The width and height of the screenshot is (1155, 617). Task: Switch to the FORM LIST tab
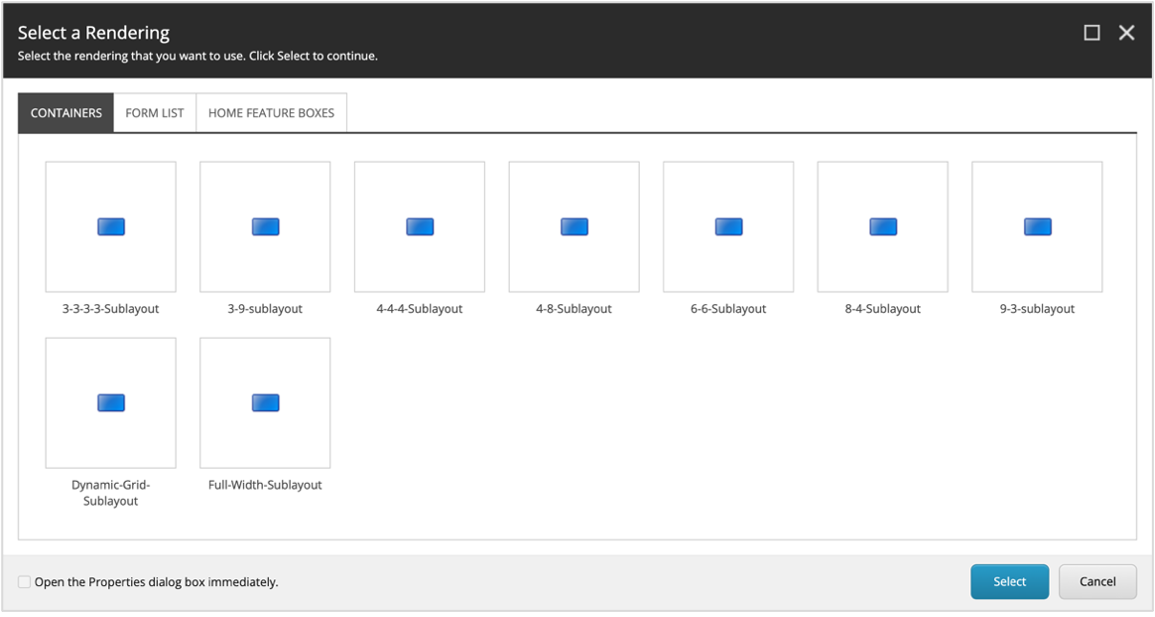click(x=154, y=112)
